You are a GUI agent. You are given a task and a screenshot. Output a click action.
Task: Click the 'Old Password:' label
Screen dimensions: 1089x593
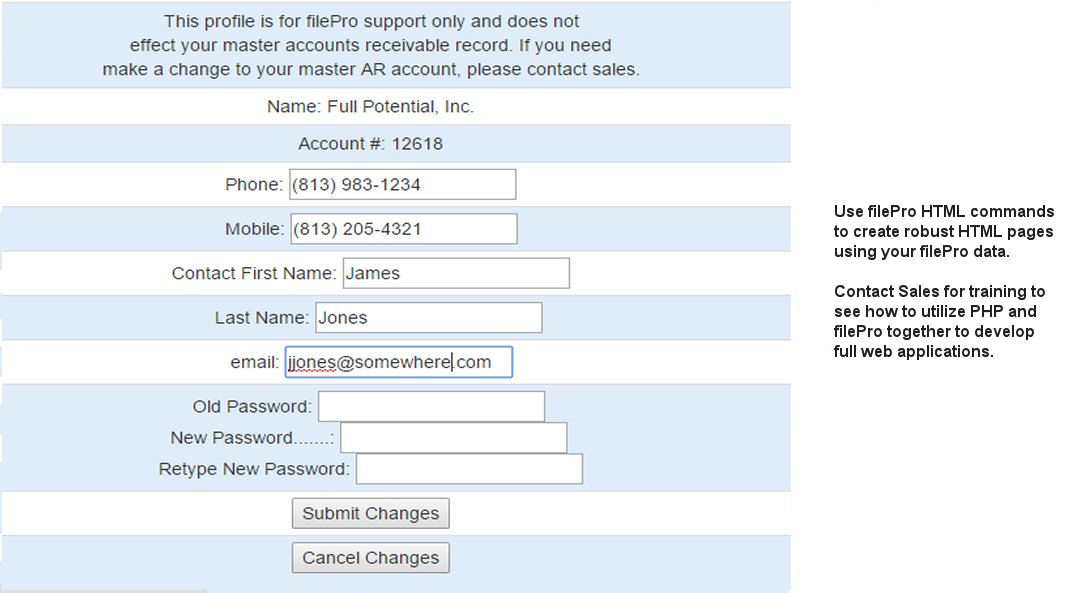click(252, 407)
